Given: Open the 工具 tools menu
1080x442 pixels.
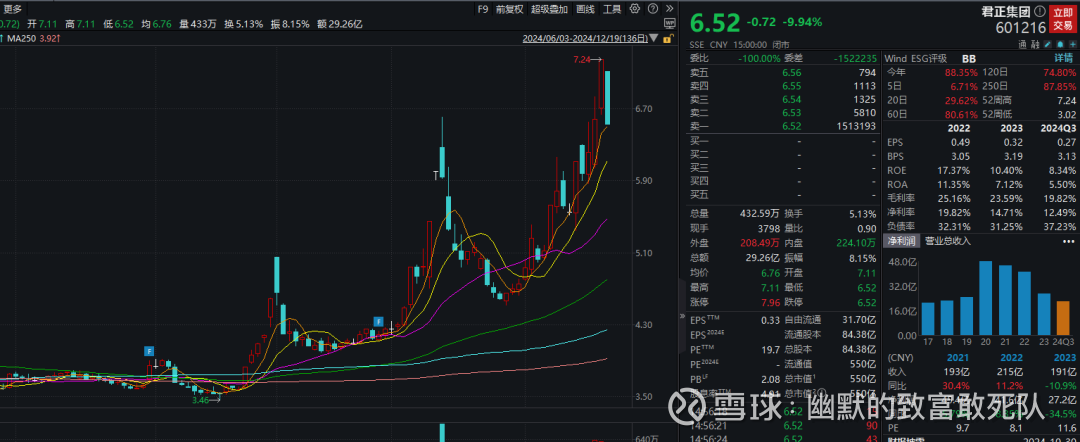Looking at the screenshot, I should (612, 9).
